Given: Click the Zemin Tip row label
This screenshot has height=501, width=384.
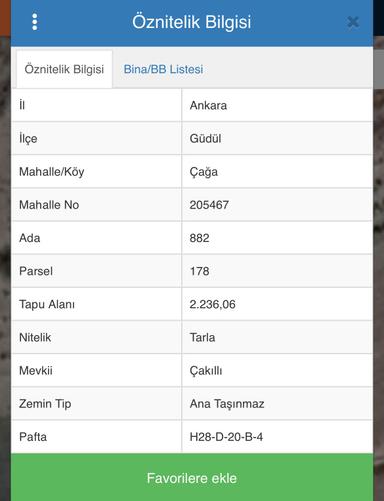Looking at the screenshot, I should pyautogui.click(x=45, y=404).
